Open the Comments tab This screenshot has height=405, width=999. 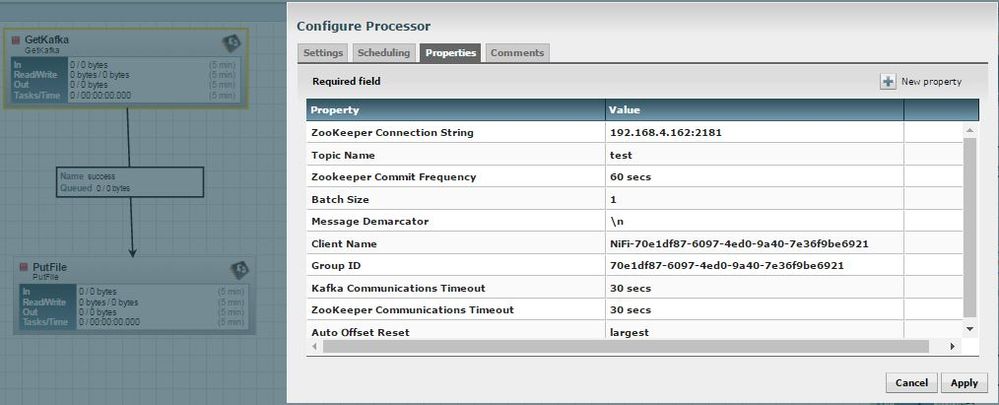click(x=517, y=53)
